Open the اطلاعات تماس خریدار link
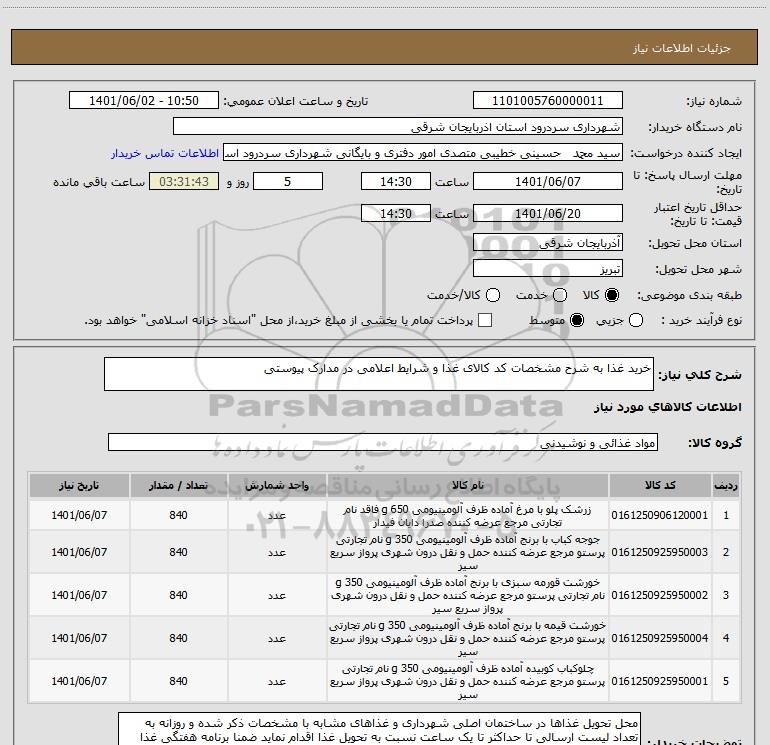The height and width of the screenshot is (745, 770). click(165, 153)
